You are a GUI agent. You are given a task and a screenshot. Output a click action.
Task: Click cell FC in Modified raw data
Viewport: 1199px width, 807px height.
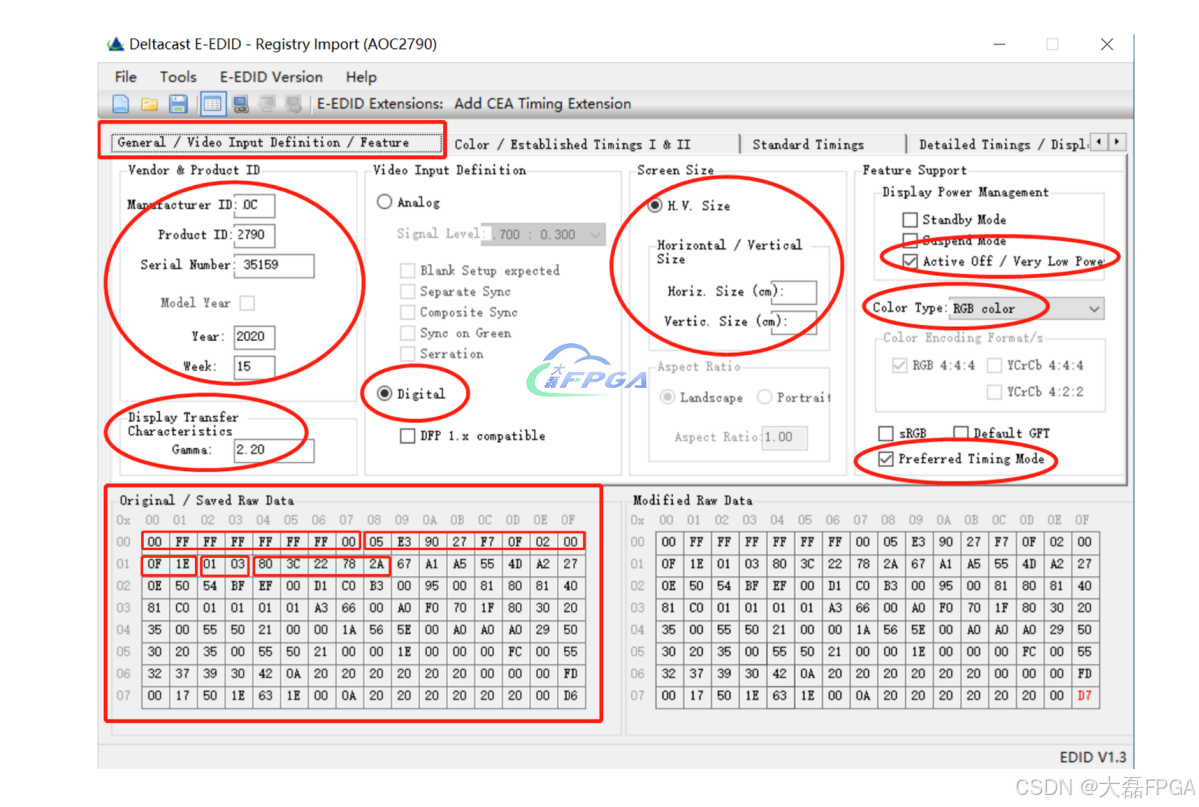tap(1029, 652)
